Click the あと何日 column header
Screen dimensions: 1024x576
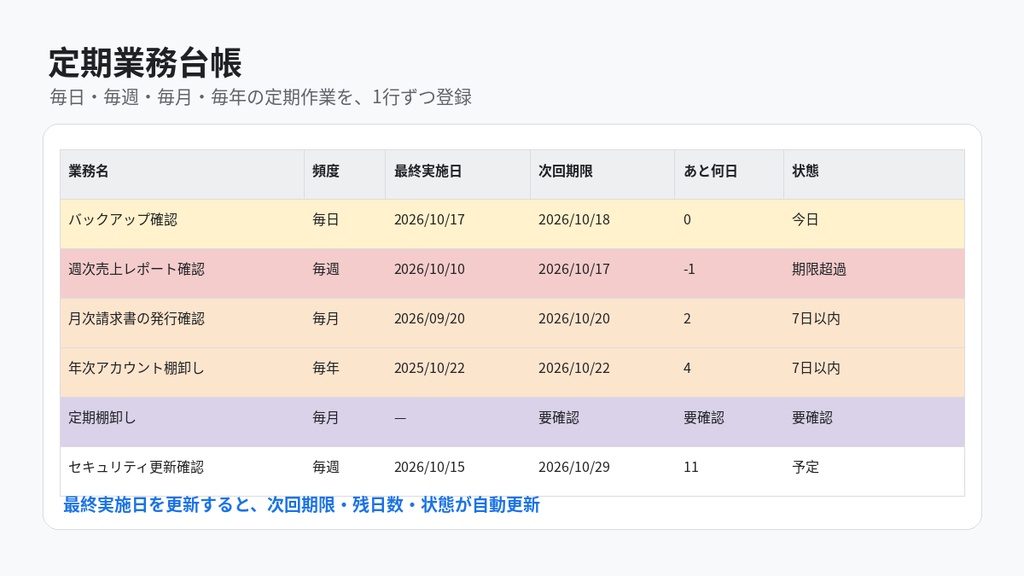(729, 174)
